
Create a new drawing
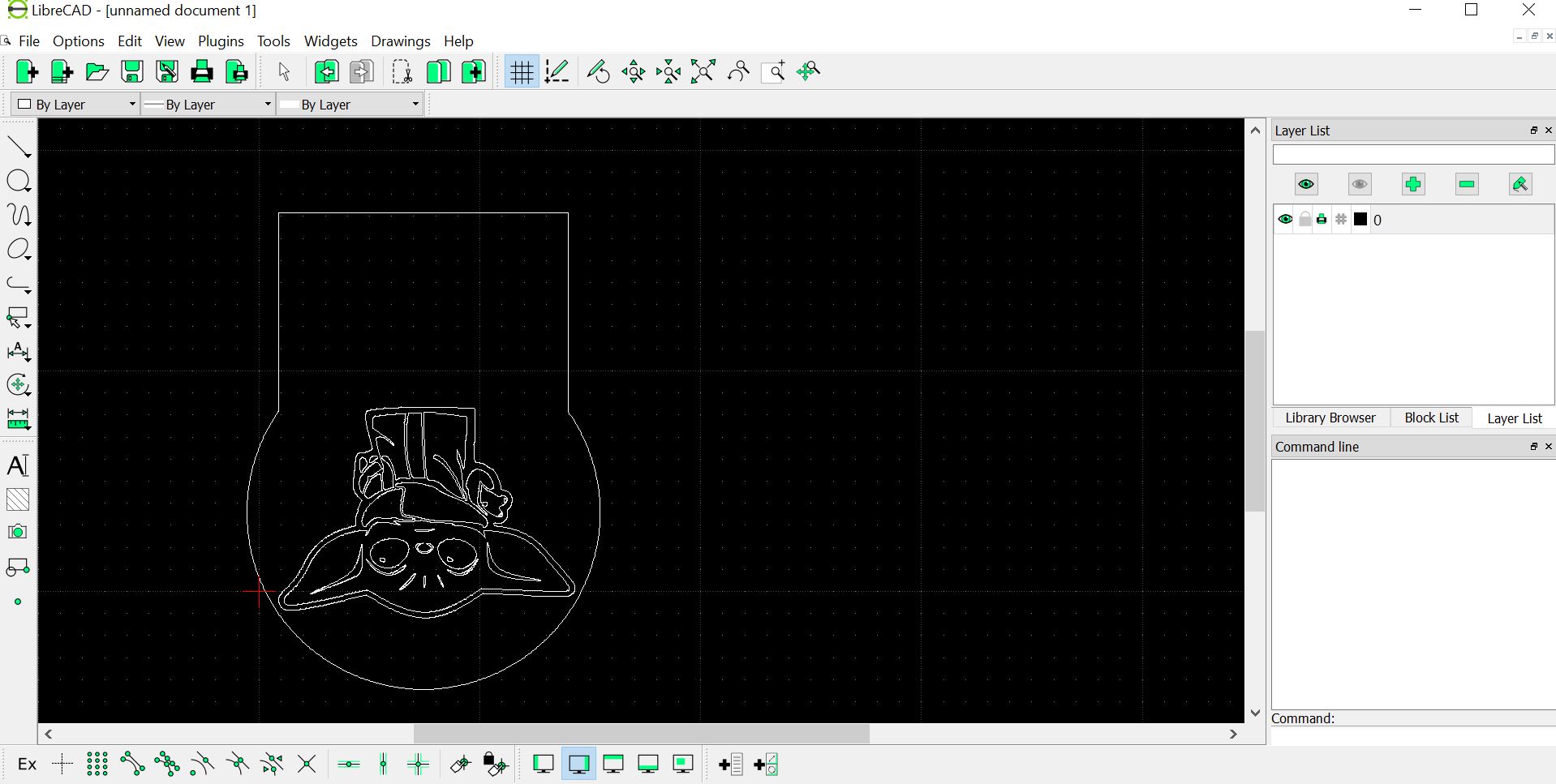point(27,71)
